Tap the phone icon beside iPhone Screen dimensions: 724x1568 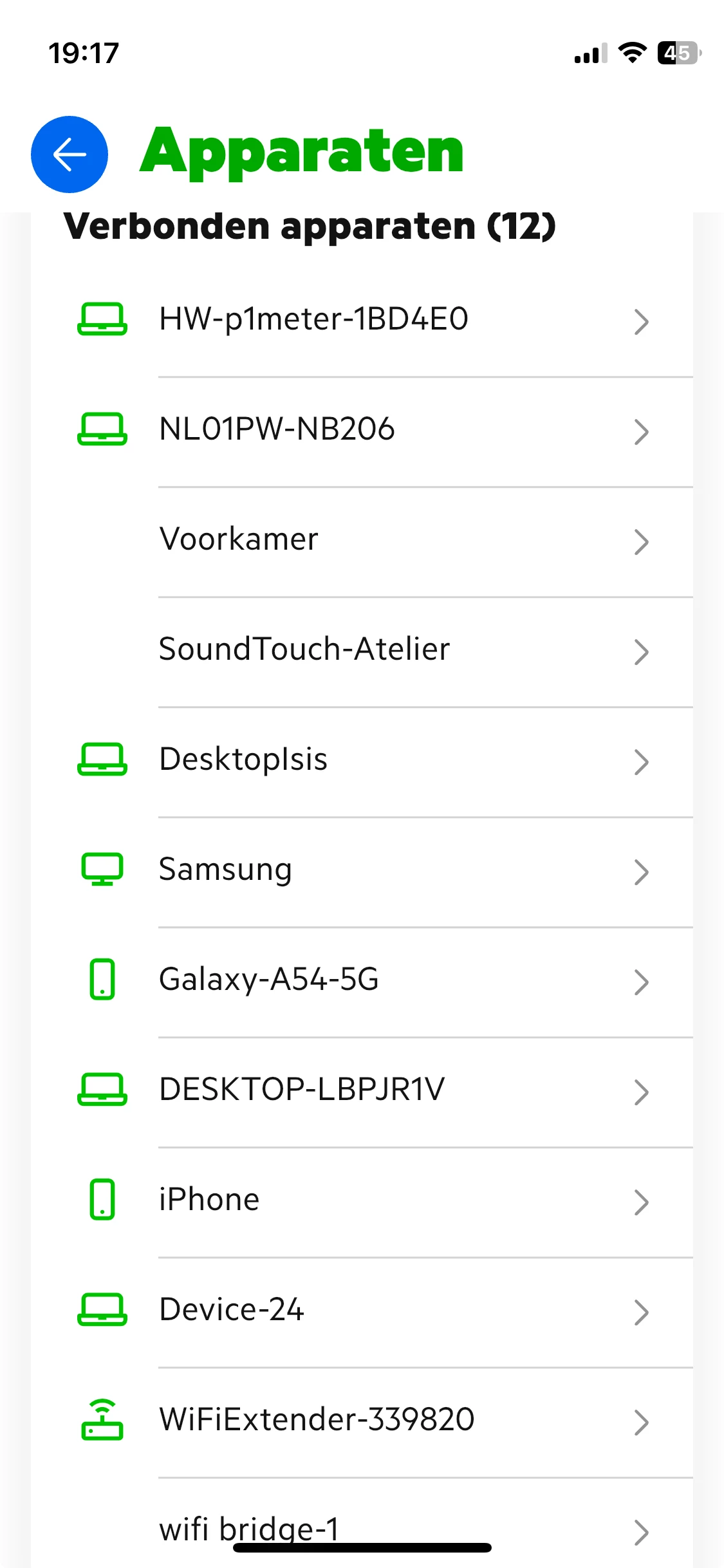(x=102, y=1199)
